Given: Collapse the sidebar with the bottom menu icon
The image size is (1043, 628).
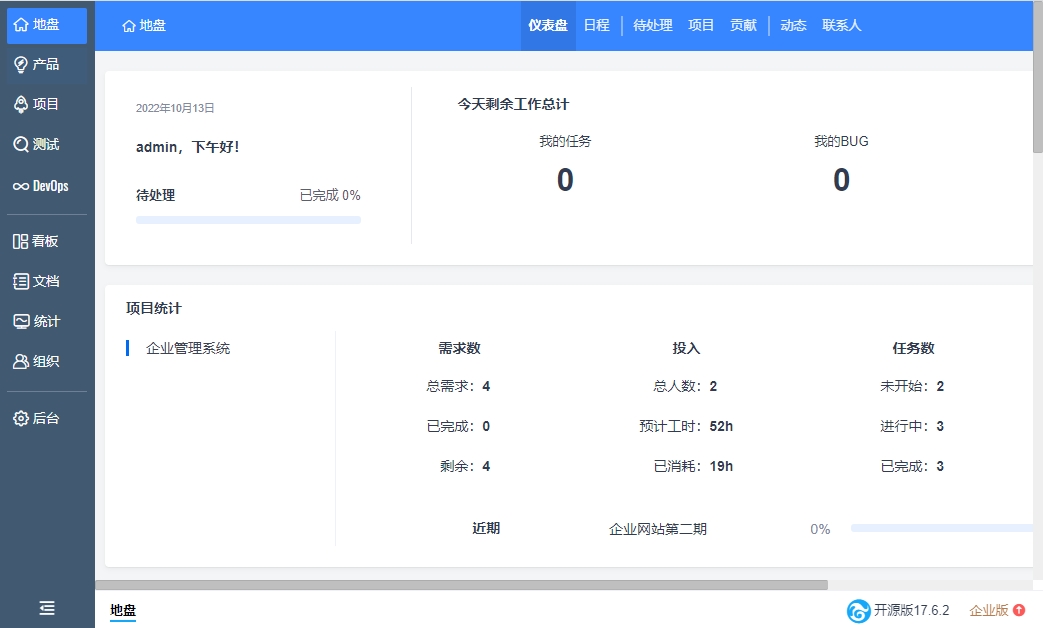Looking at the screenshot, I should click(x=47, y=608).
